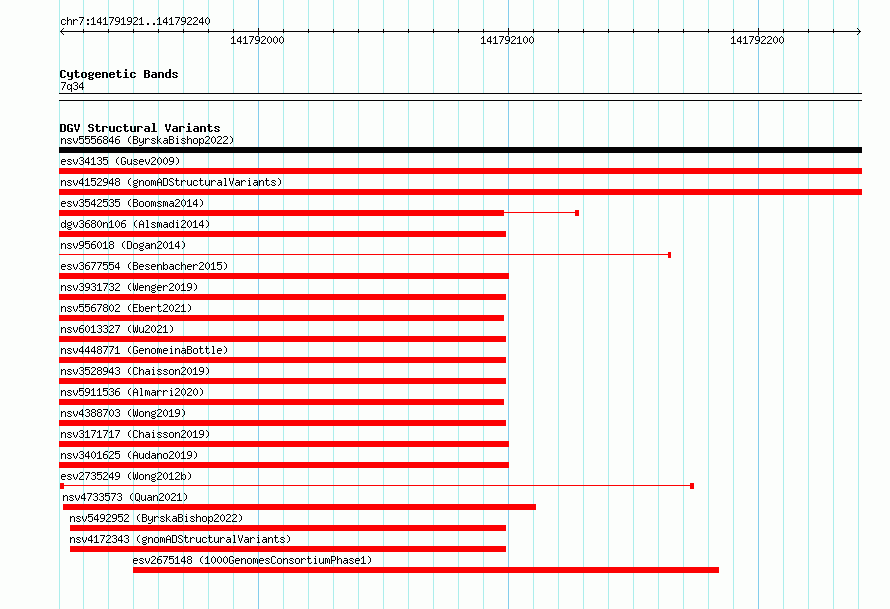The image size is (890, 609).
Task: Click the dgv3680n106 (Alsmadi2014) label
Action: 135,224
